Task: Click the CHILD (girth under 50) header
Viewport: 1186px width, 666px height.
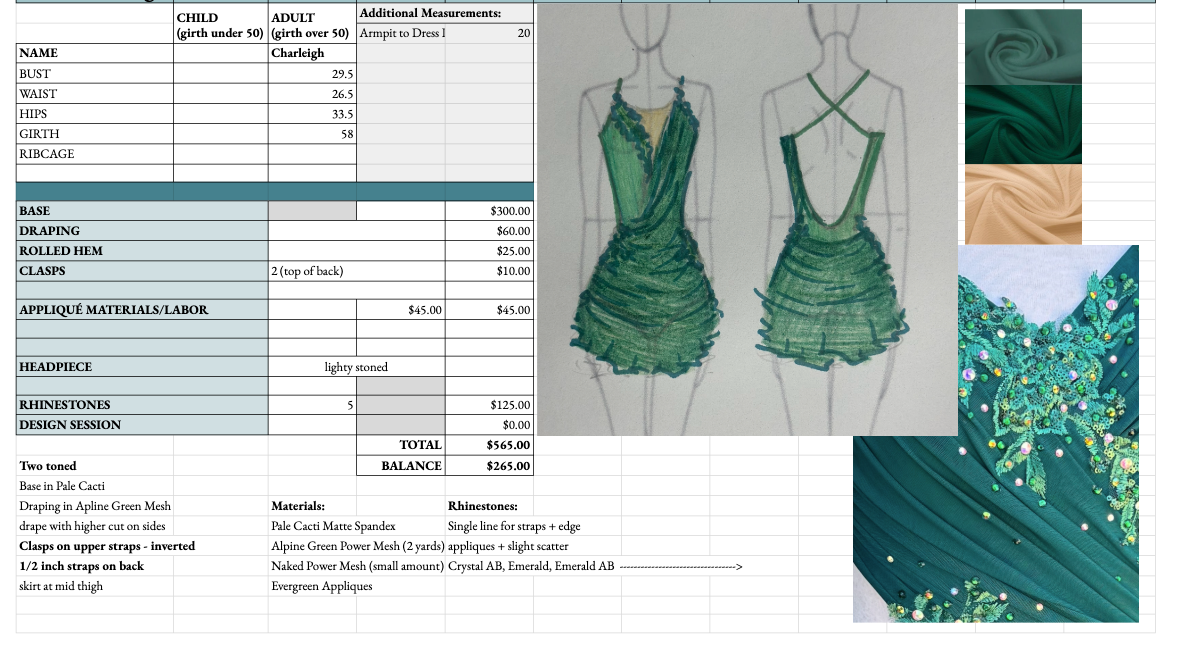Action: click(220, 25)
